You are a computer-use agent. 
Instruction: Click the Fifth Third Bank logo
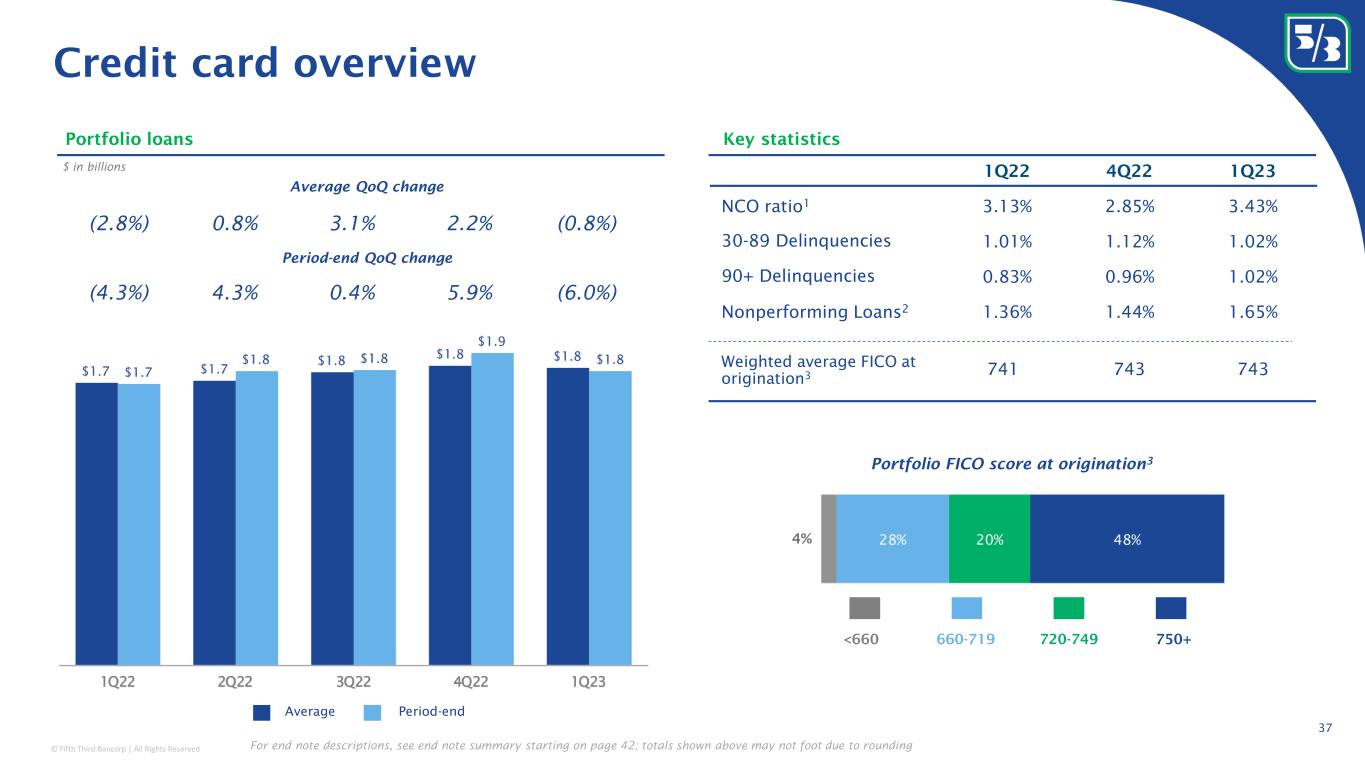(1315, 41)
